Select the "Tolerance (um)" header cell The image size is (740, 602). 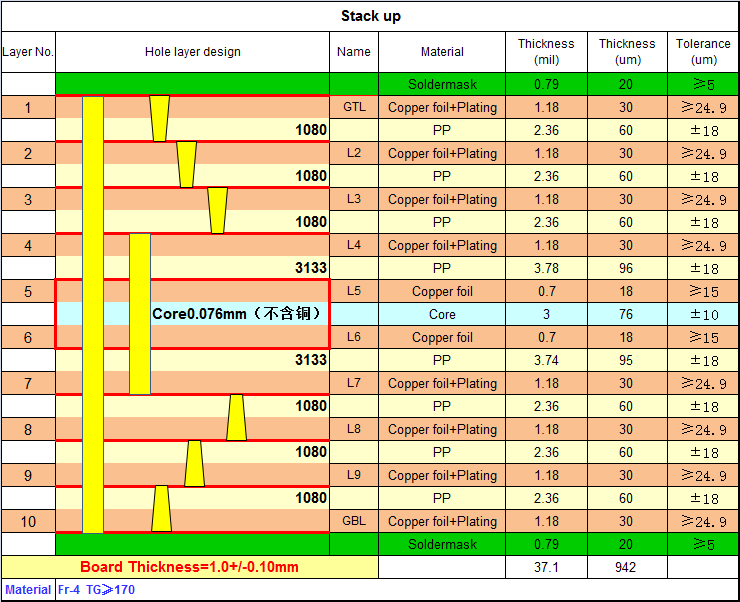[x=703, y=52]
